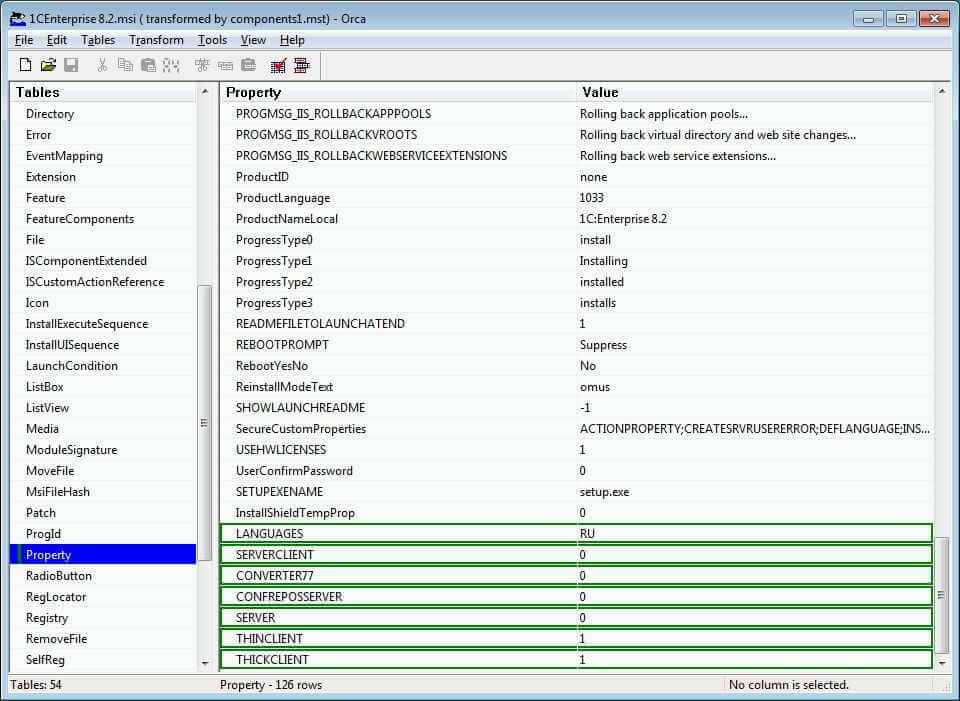
Task: Sort by the Property column header
Action: pyautogui.click(x=399, y=92)
